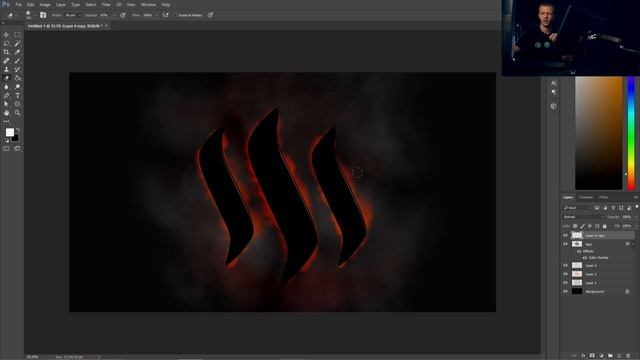Enable airbrush build-up icon
This screenshot has height=360, width=640.
(x=165, y=15)
